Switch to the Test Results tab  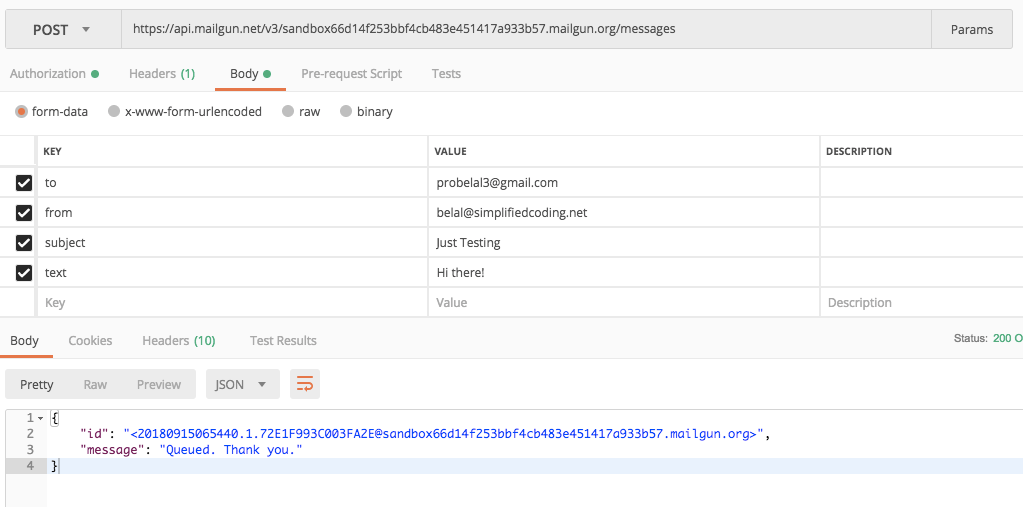coord(283,341)
